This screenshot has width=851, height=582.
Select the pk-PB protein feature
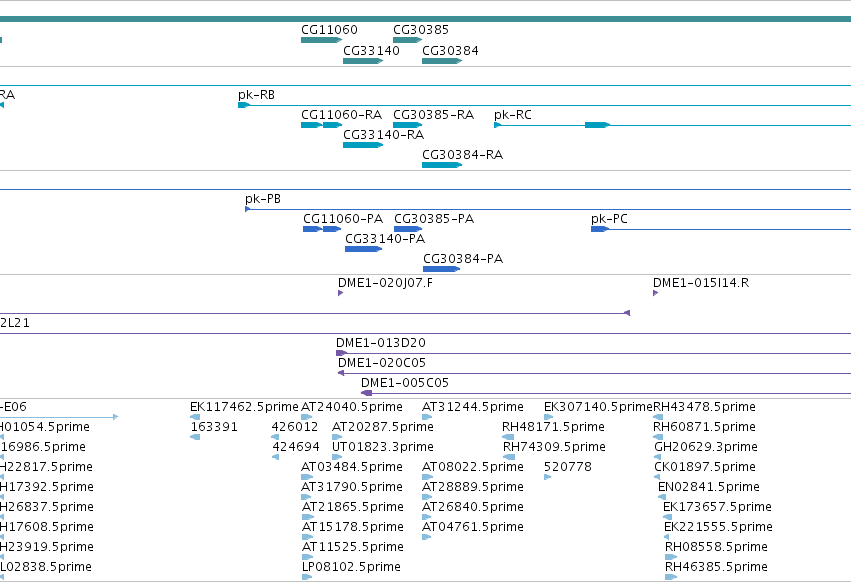pyautogui.click(x=248, y=209)
